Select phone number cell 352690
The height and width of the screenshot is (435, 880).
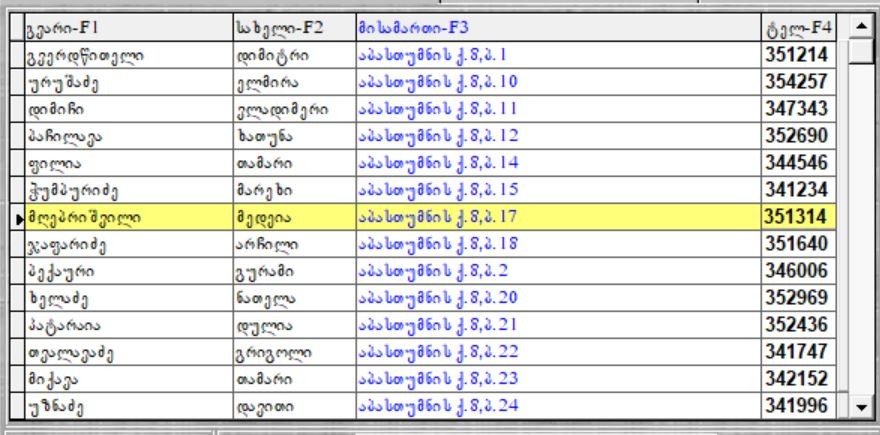799,136
